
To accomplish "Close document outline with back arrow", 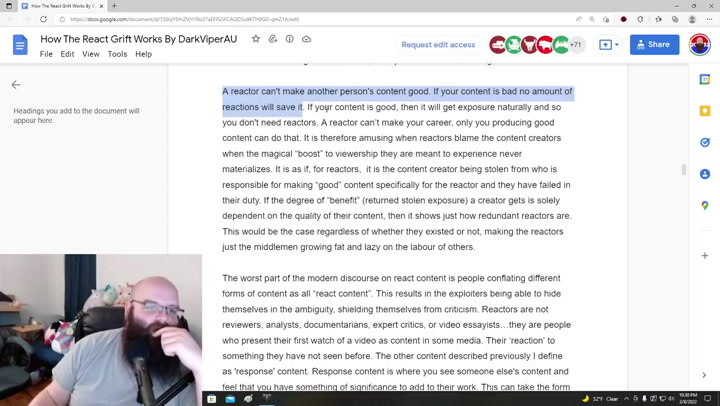I will (16, 85).
